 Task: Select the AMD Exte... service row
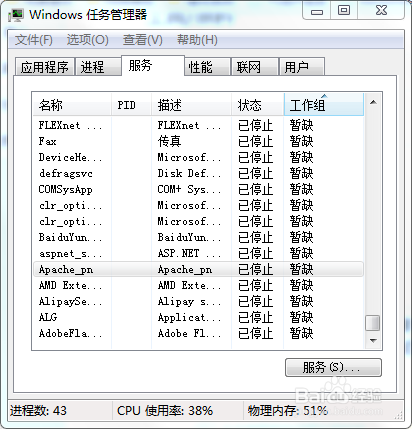point(198,285)
